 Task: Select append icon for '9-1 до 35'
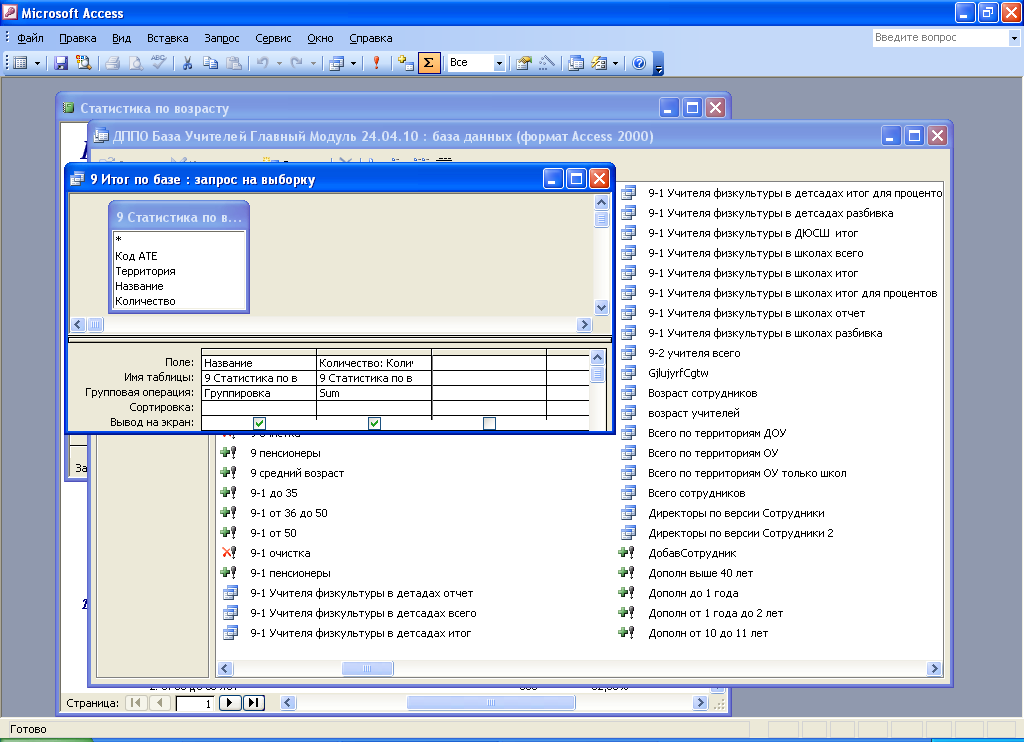(229, 493)
